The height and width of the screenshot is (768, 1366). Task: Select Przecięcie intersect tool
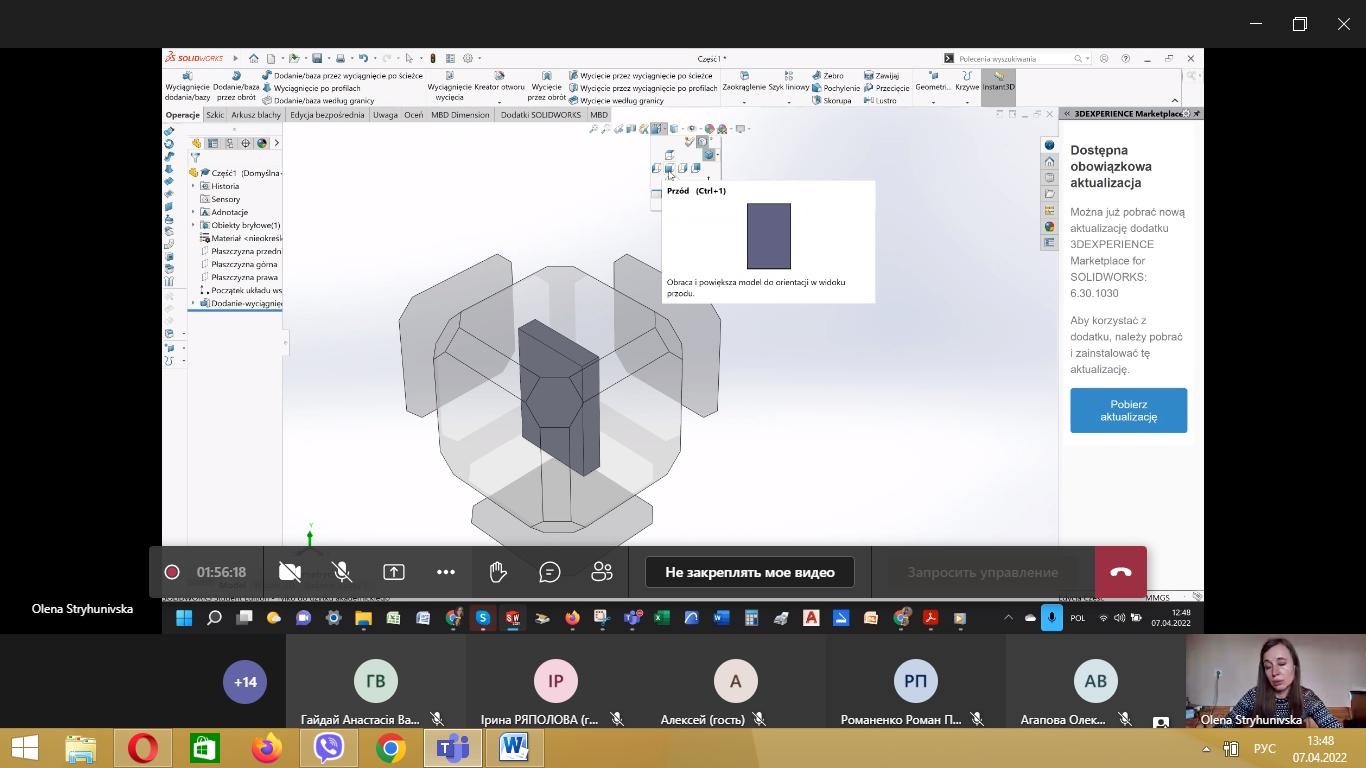click(x=887, y=88)
